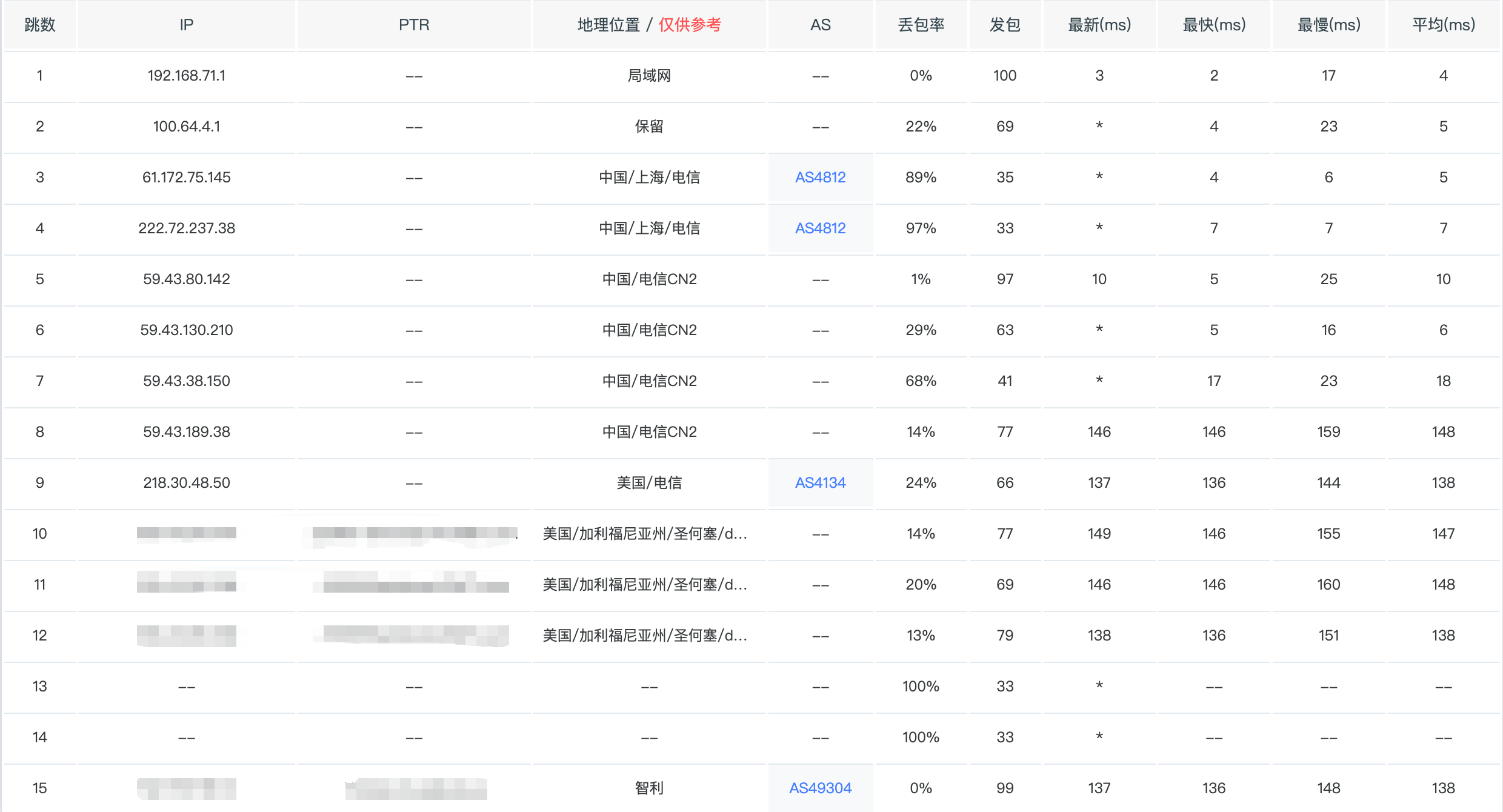Open the AS49304 link

pos(820,788)
